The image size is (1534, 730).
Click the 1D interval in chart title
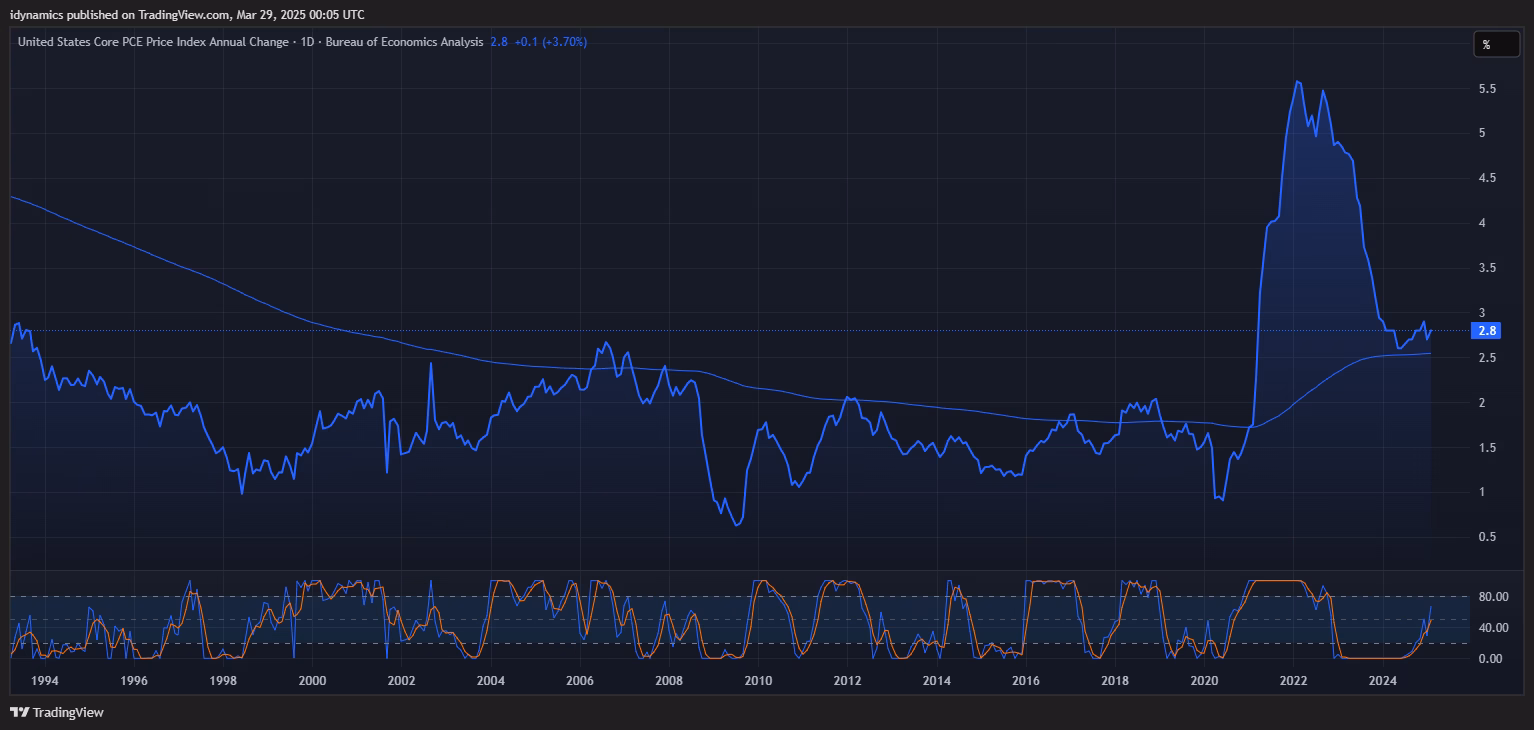(308, 42)
